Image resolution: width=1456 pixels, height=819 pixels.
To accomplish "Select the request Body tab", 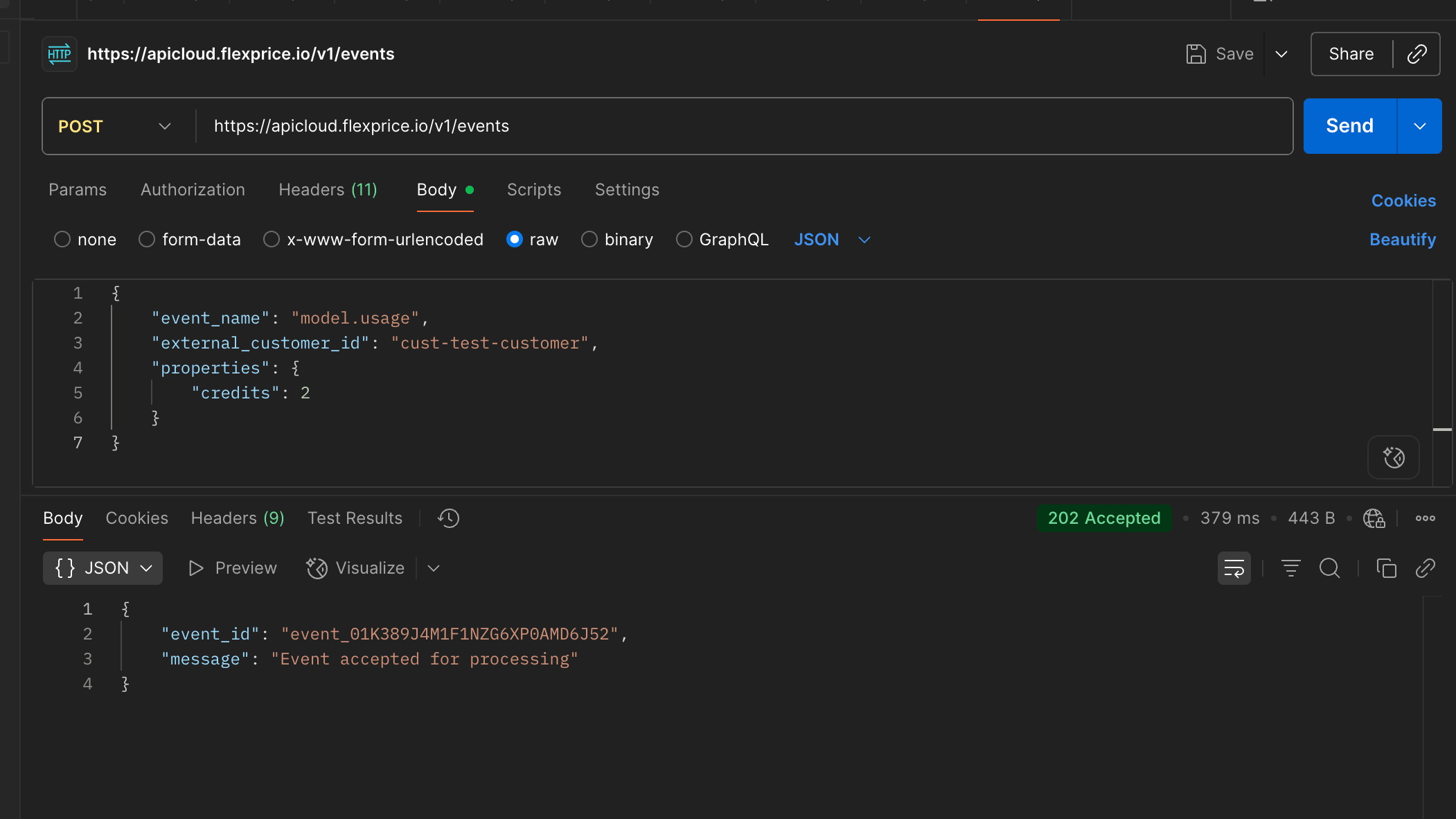I will (x=445, y=190).
